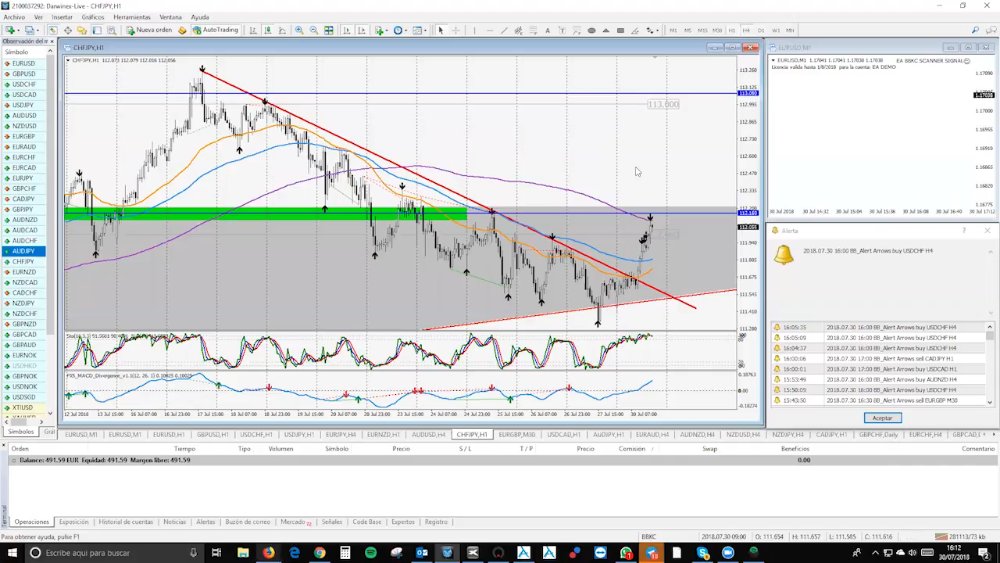Switch chart to M30 timeframe
The width and height of the screenshot is (1000, 563).
click(717, 30)
